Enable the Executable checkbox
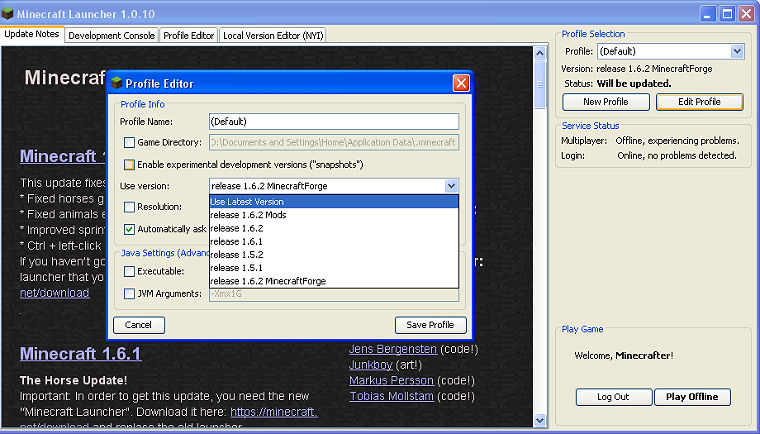The image size is (760, 434). pyautogui.click(x=129, y=272)
